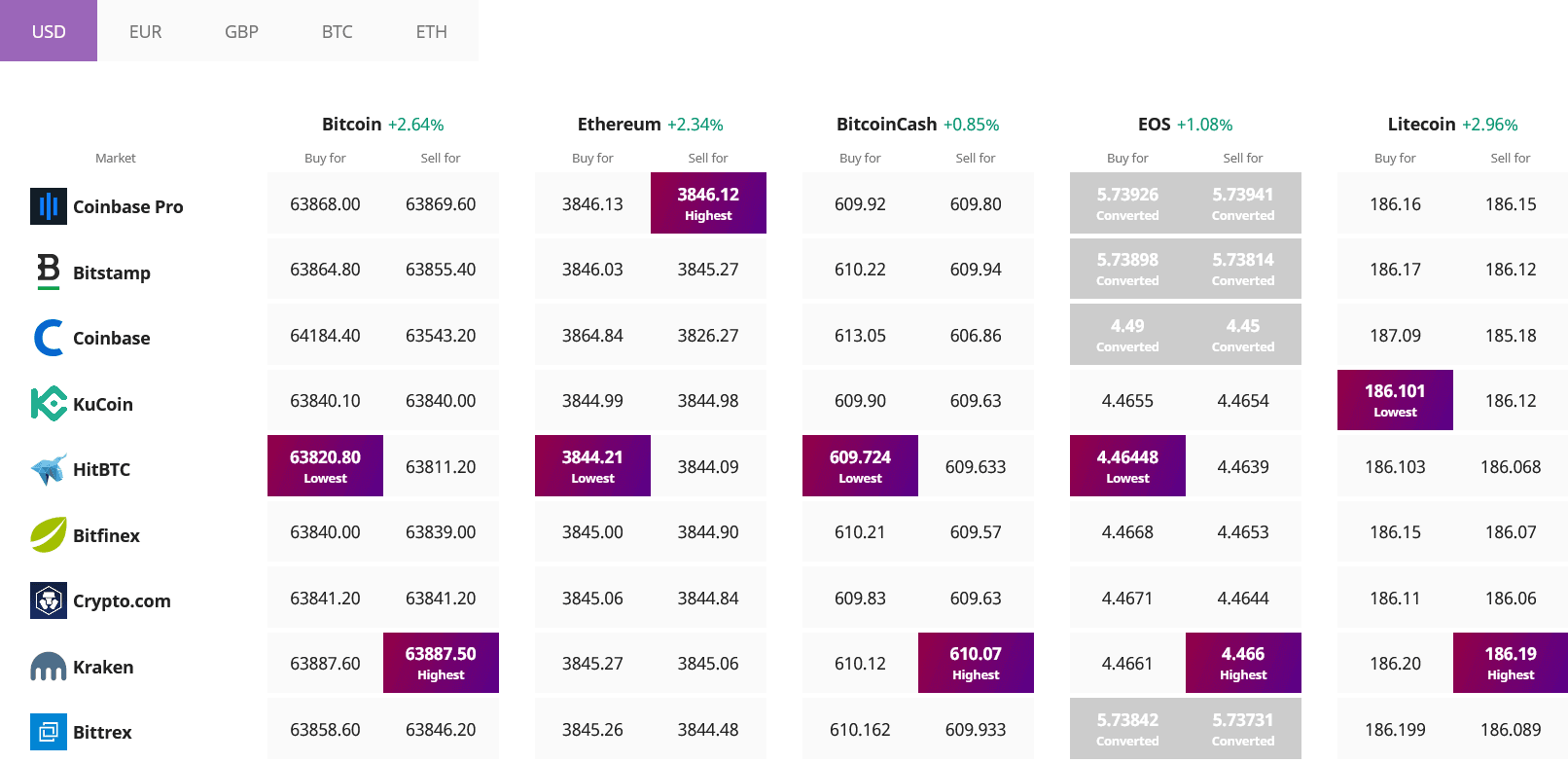Click Bittrex EOS converted sell 5.73731
1568x763 pixels.
coord(1243,728)
